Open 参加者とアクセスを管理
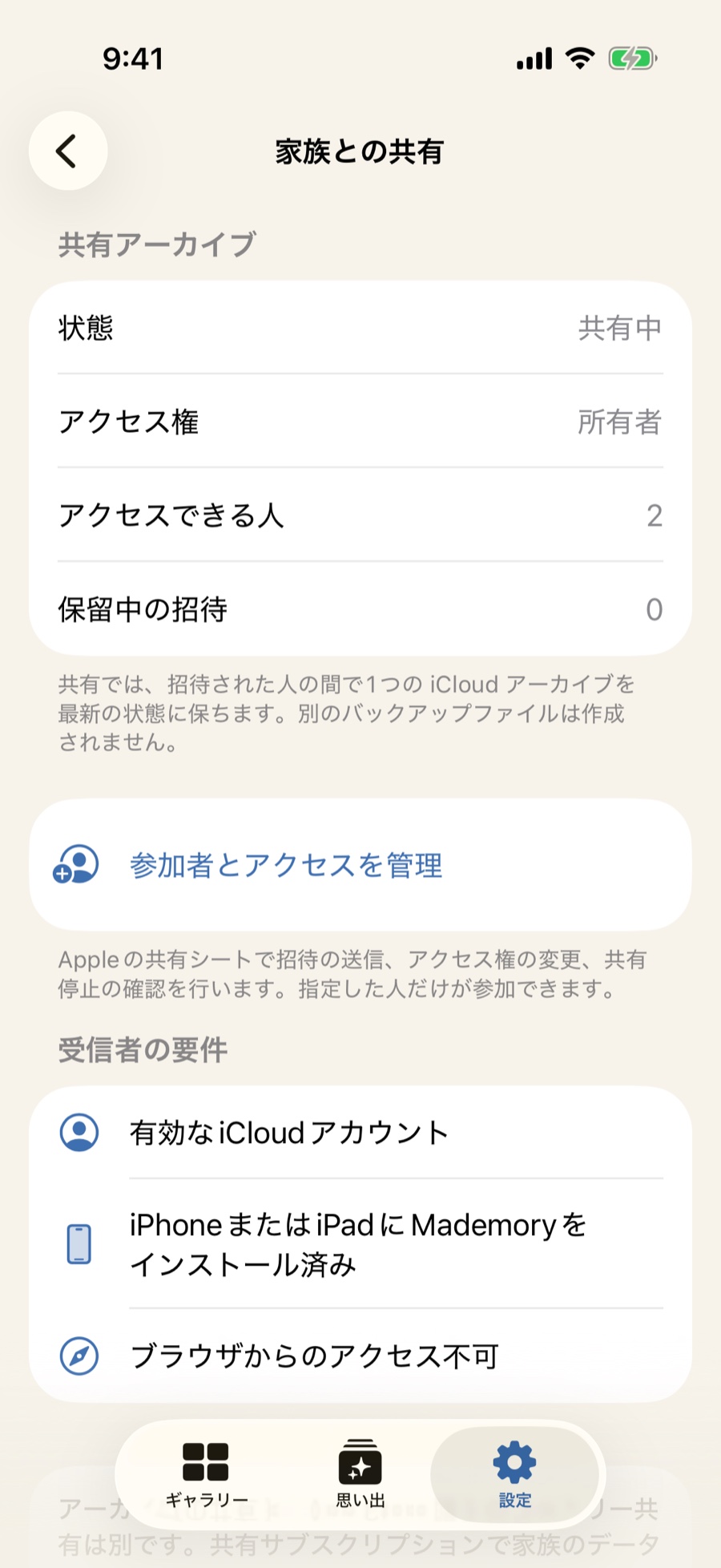 point(360,865)
